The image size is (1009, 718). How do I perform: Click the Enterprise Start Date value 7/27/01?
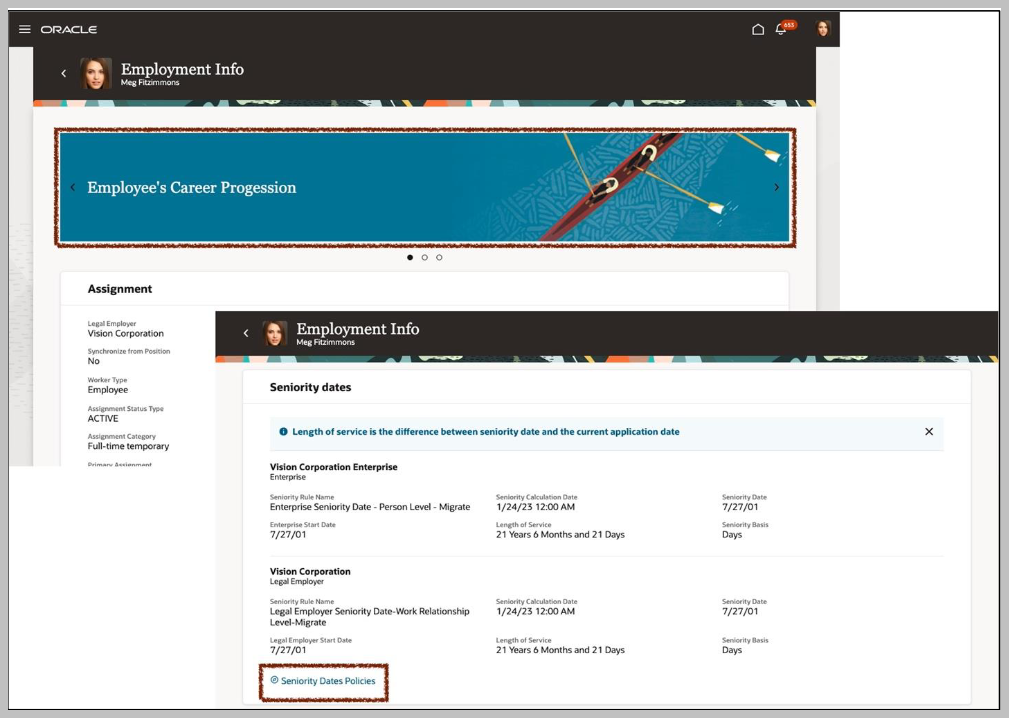[288, 535]
